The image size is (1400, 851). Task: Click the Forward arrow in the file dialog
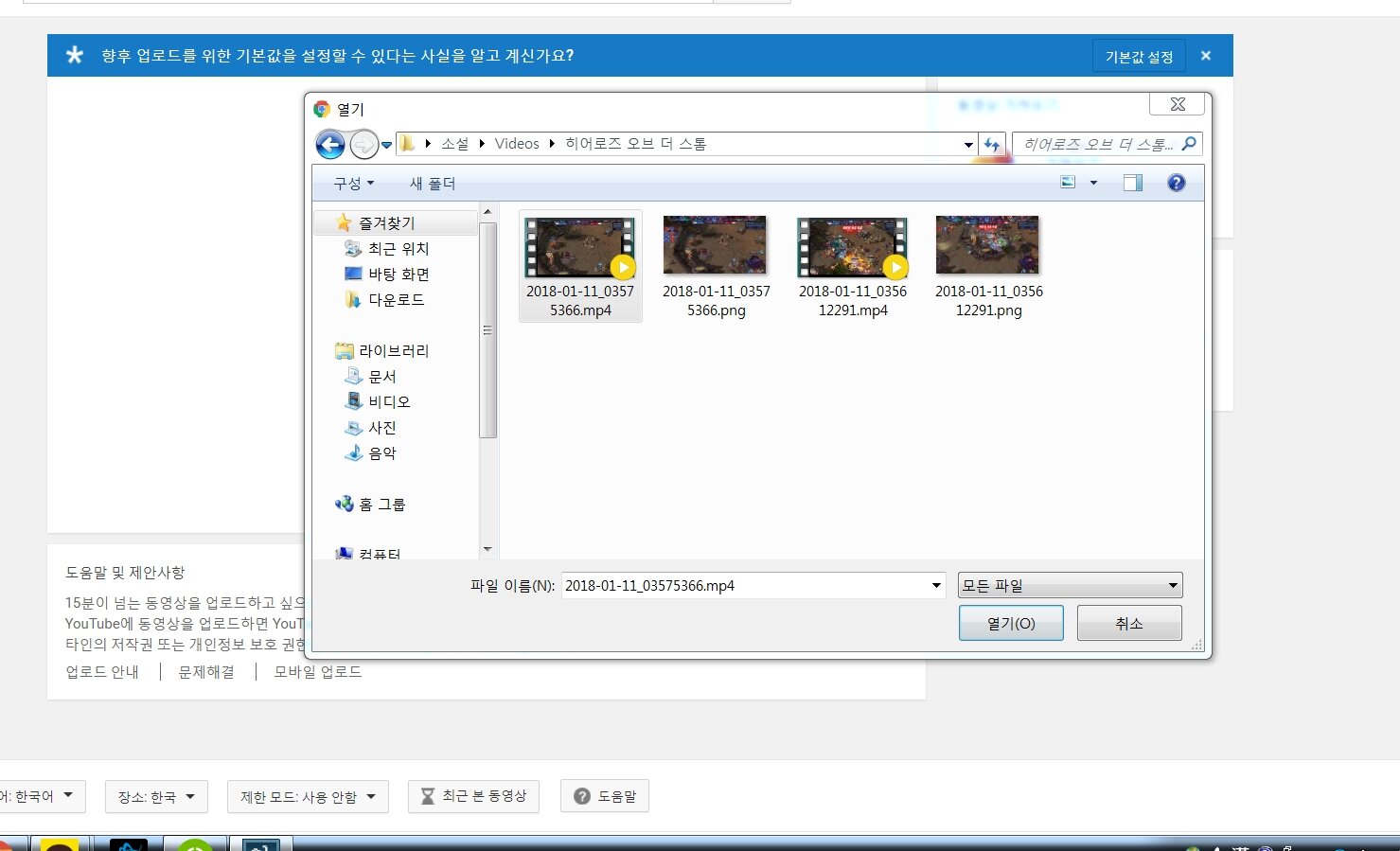364,144
